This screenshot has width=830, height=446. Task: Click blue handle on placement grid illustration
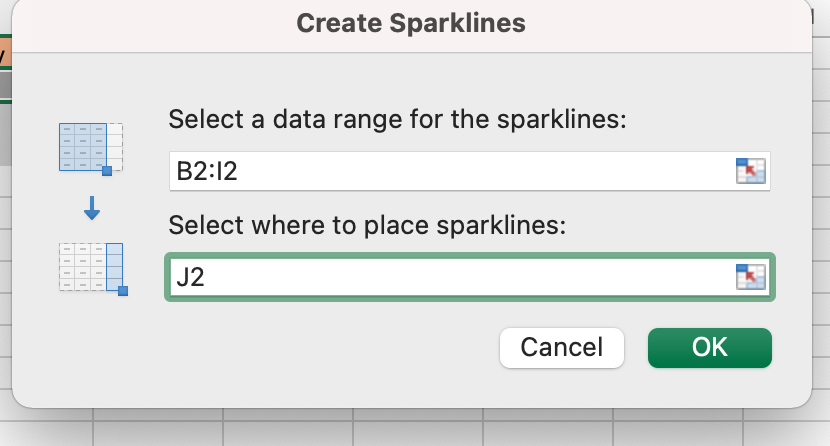tap(123, 291)
